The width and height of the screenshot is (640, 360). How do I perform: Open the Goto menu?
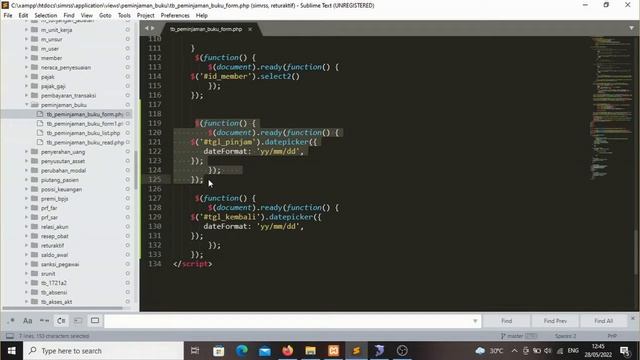pyautogui.click(x=105, y=16)
